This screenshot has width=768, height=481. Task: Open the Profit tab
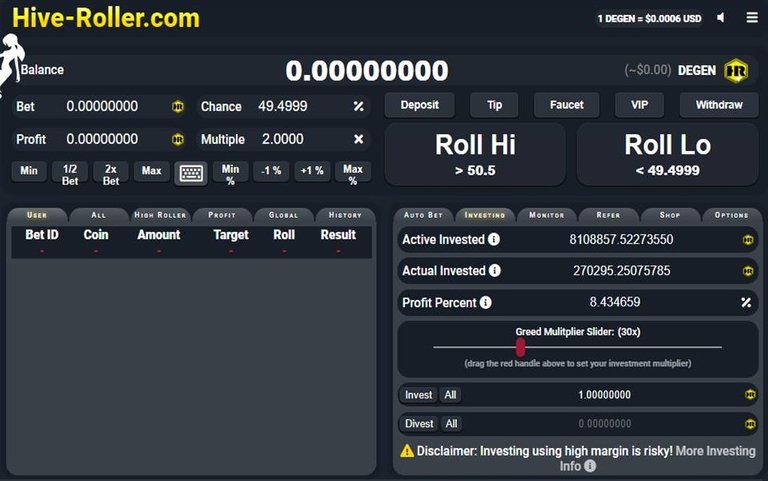click(x=222, y=215)
